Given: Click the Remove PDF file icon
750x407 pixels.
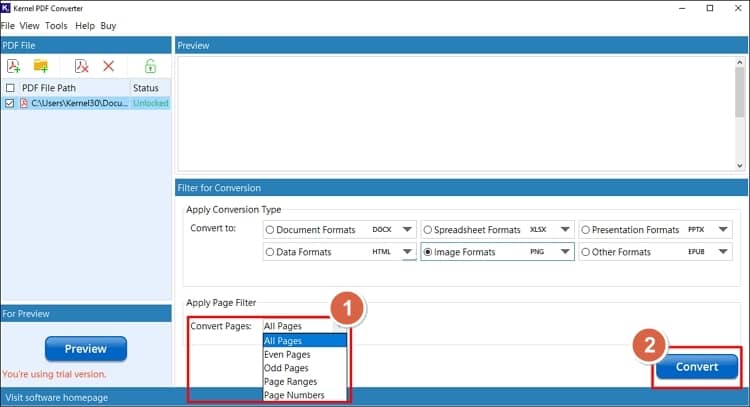Looking at the screenshot, I should (81, 66).
